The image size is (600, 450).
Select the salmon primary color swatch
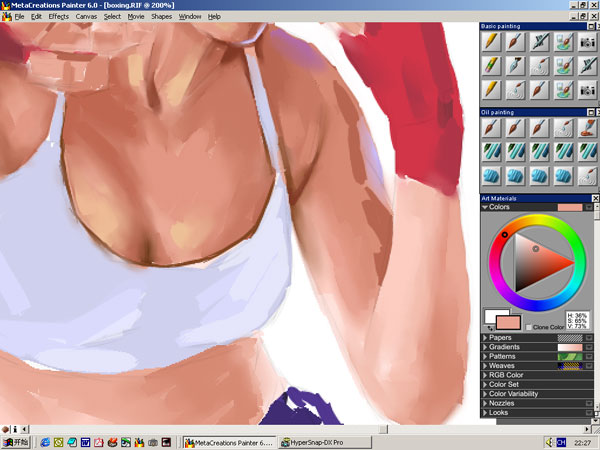click(x=509, y=323)
